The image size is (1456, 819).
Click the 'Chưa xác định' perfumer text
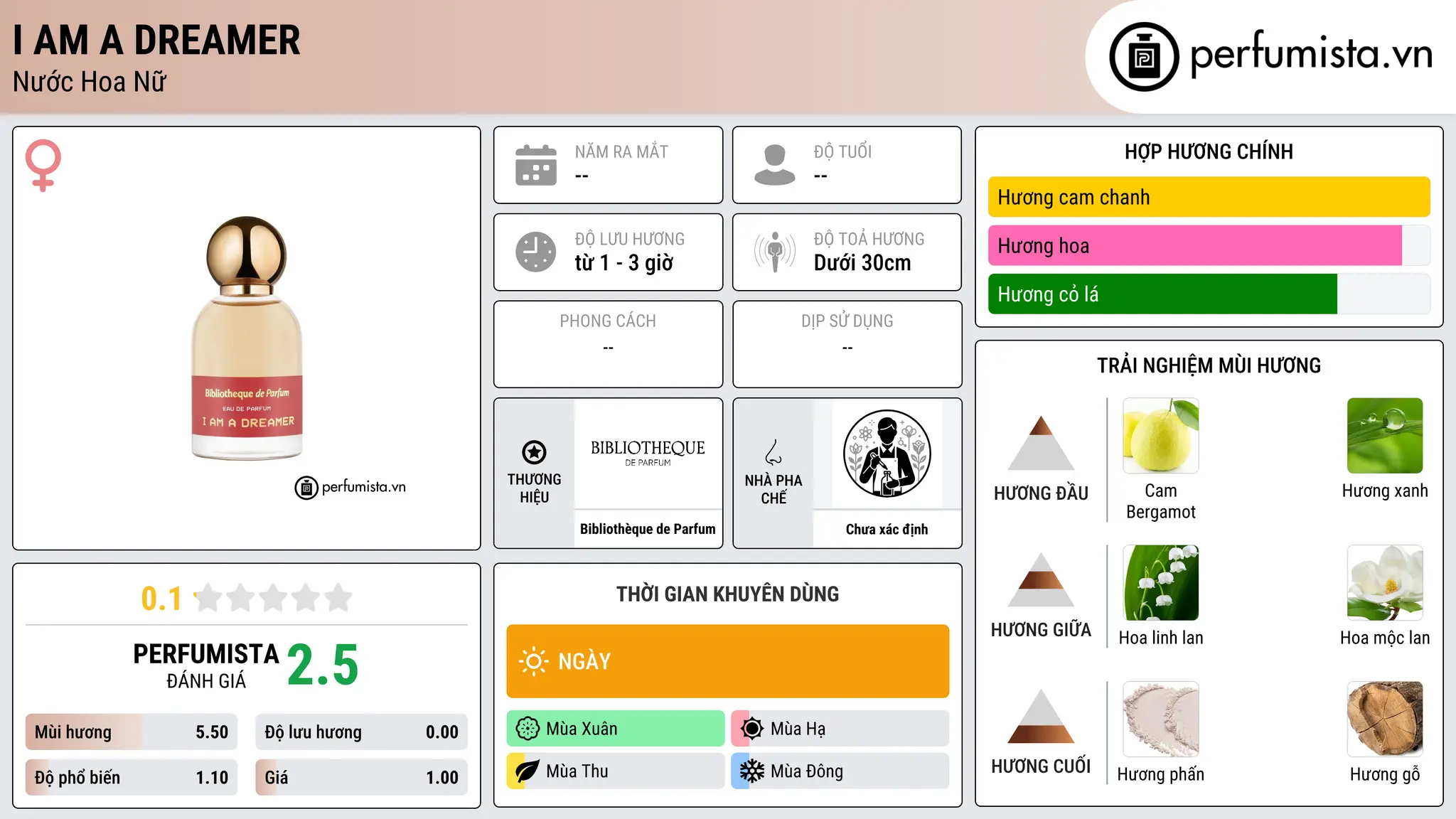pyautogui.click(x=887, y=529)
